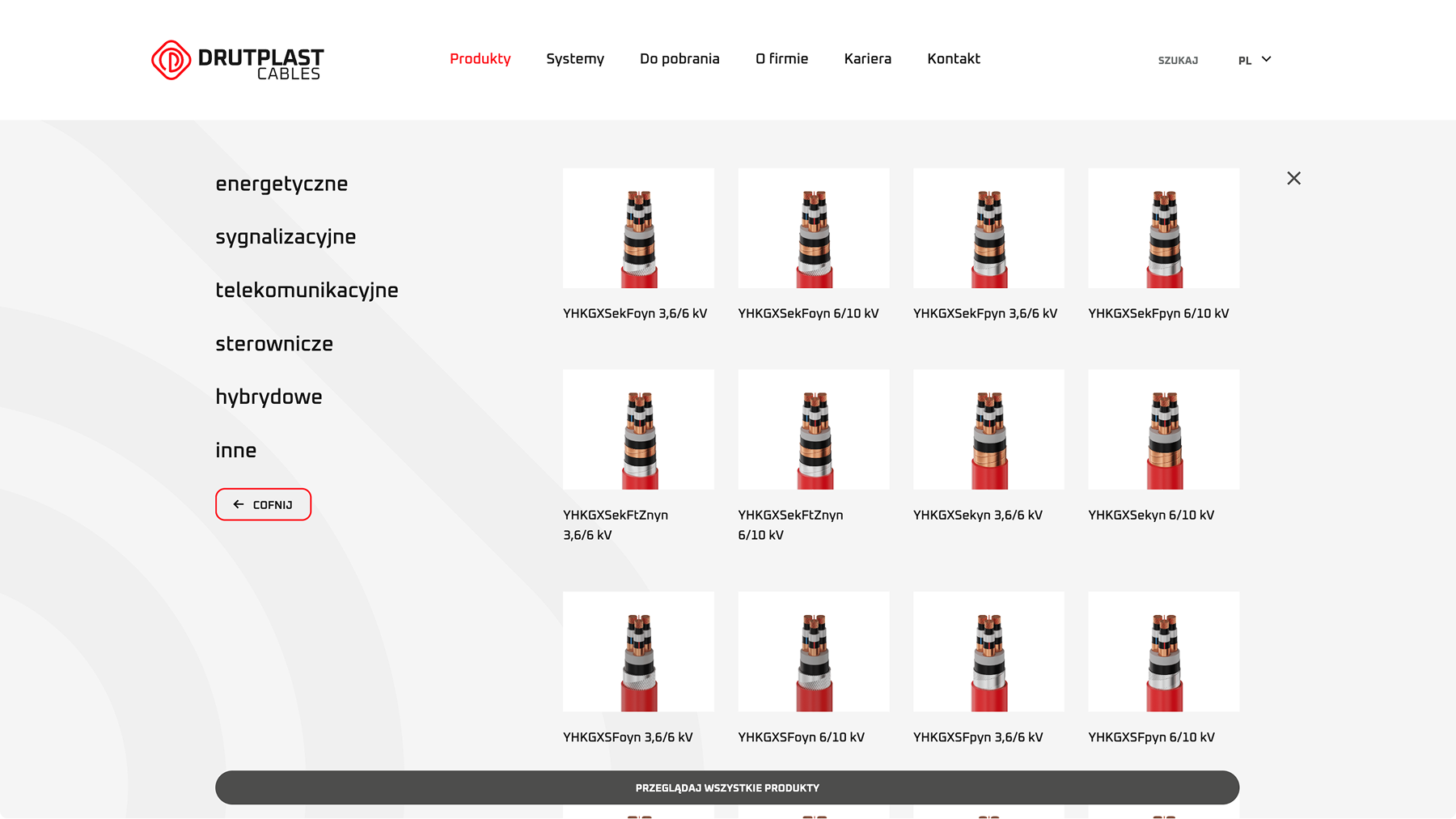Select the hybrydowe cable category
1456x819 pixels.
point(269,397)
